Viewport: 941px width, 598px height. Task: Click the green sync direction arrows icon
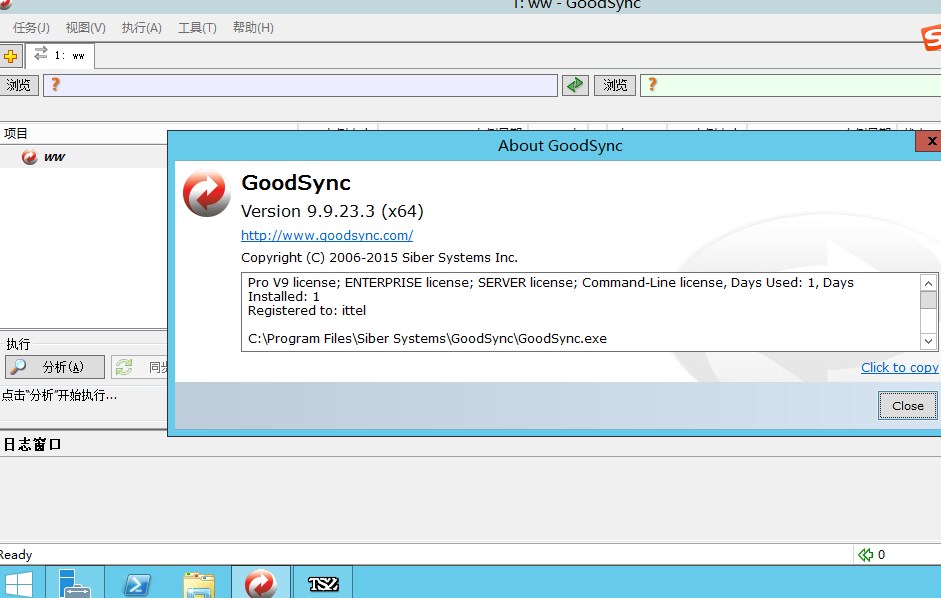[575, 85]
